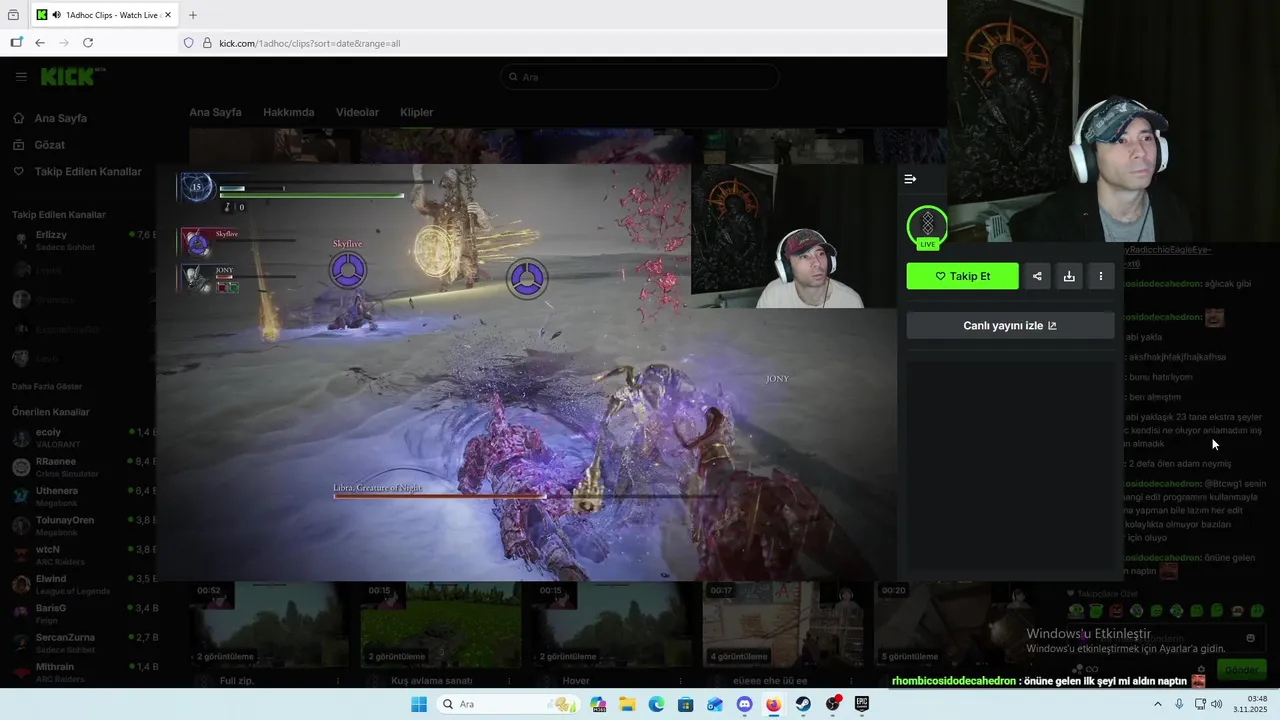Show site security info via padlock icon
Image resolution: width=1280 pixels, height=720 pixels.
(207, 43)
